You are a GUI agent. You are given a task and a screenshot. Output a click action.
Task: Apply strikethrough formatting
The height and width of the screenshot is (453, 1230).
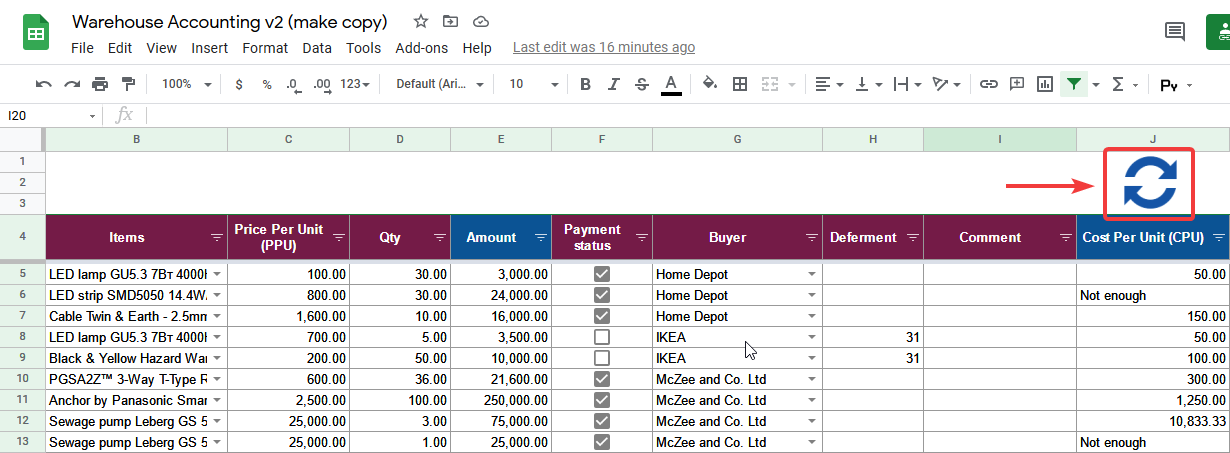642,84
